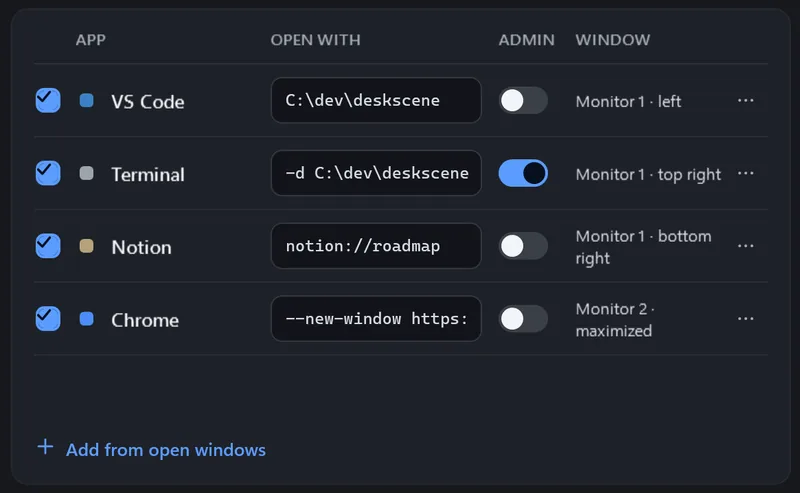Open more options for VS Code row

point(745,101)
